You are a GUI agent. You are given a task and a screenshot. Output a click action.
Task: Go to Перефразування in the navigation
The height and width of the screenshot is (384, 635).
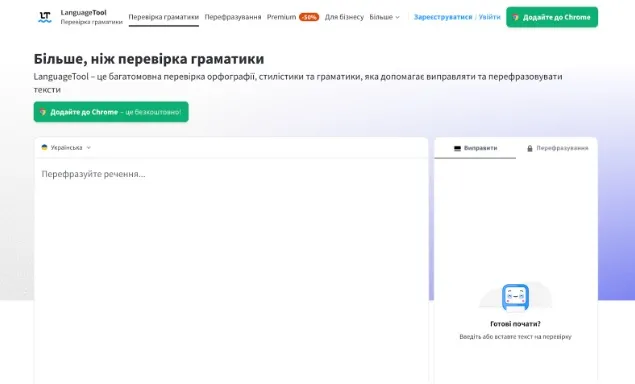coord(233,17)
